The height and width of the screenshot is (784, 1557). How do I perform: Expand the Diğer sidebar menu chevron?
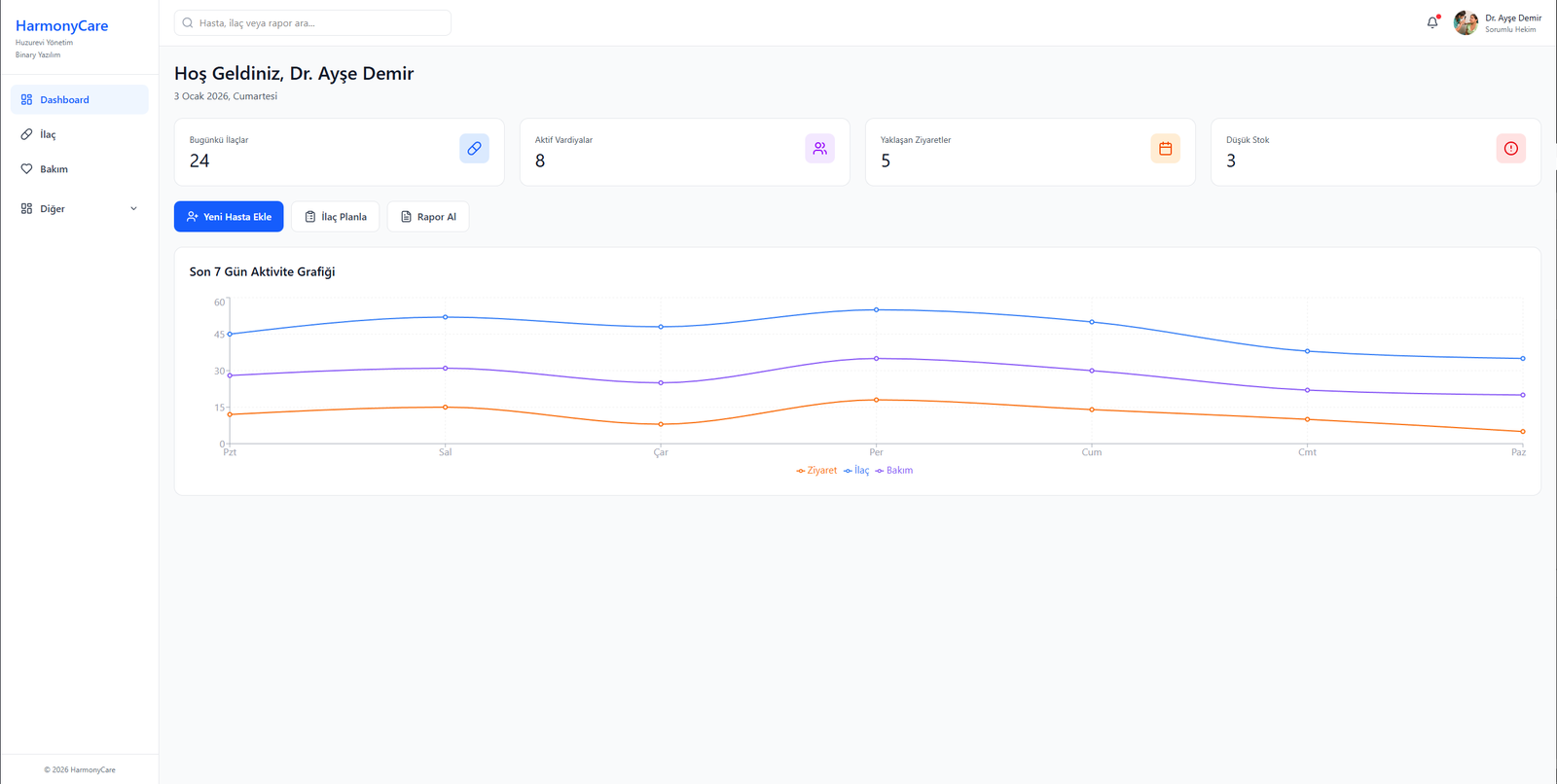click(133, 209)
